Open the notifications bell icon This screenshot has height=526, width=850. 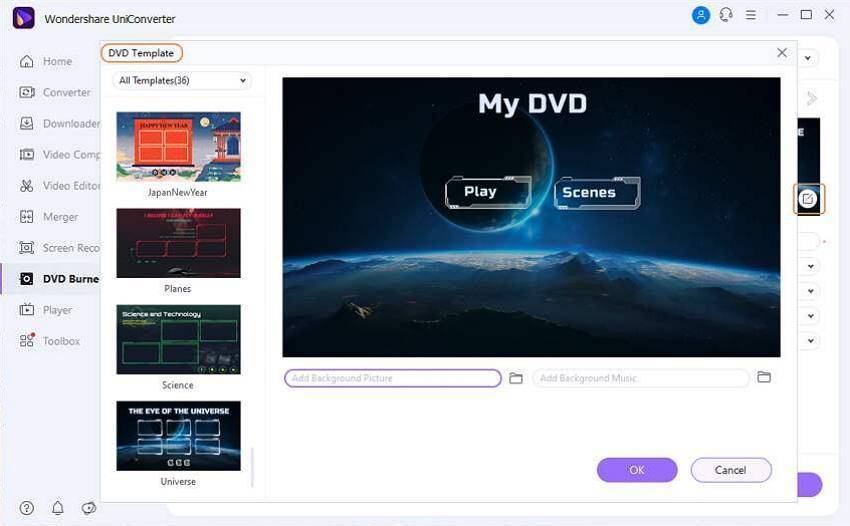pyautogui.click(x=57, y=508)
